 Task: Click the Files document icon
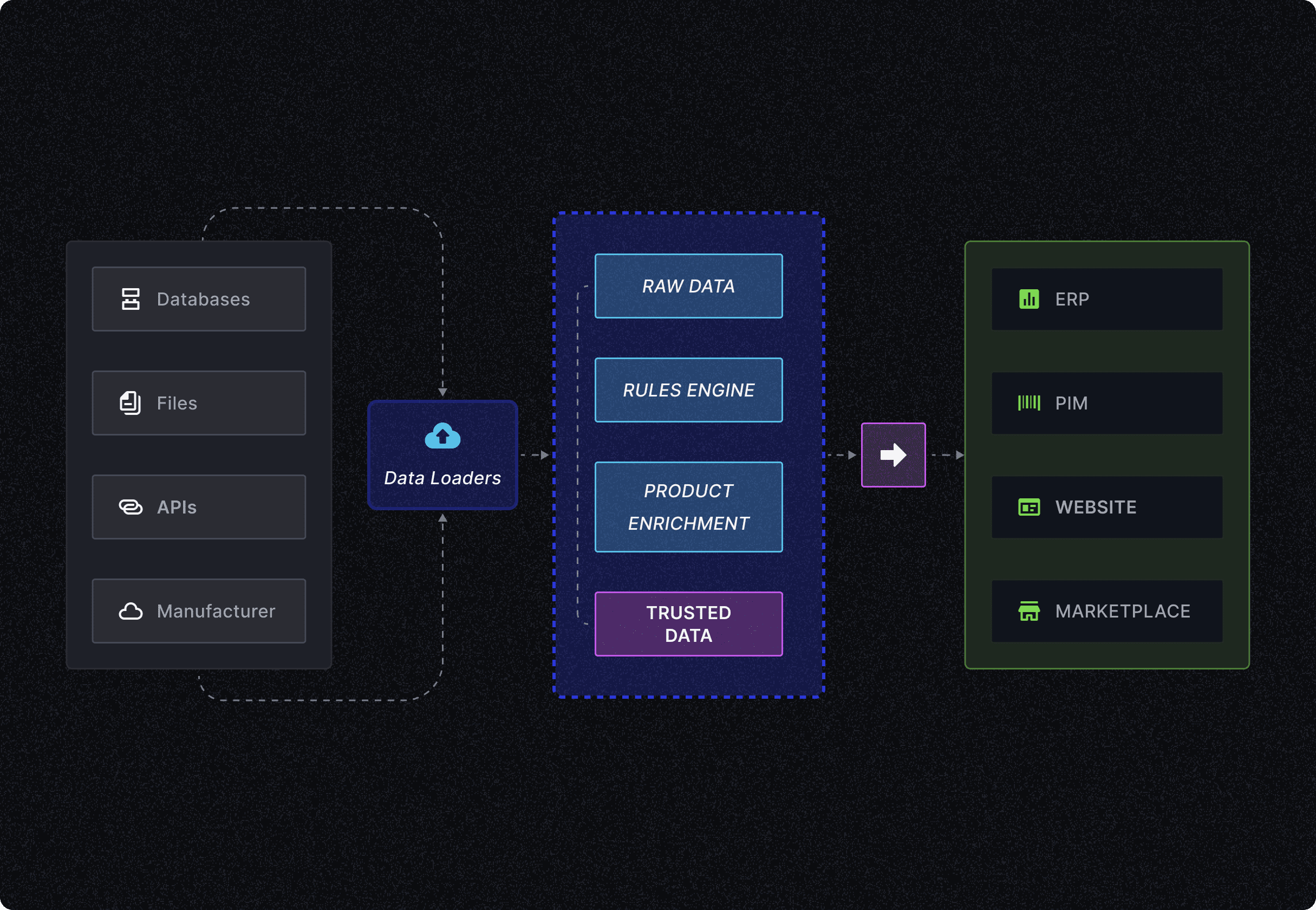[x=131, y=403]
